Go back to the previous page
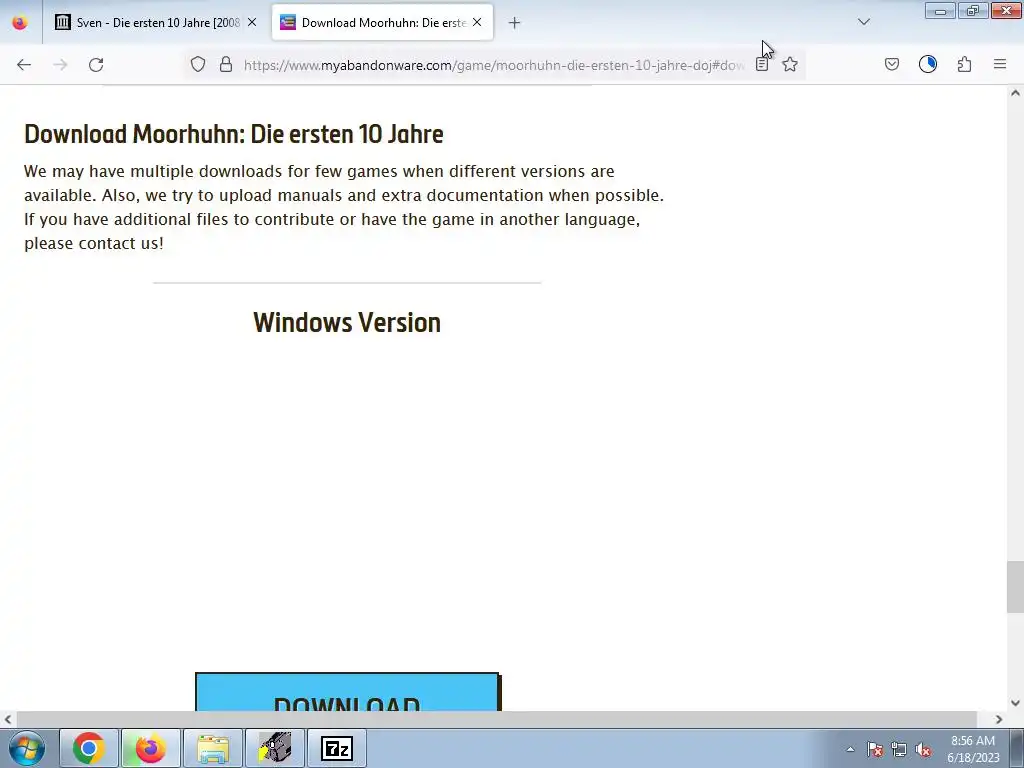Image resolution: width=1024 pixels, height=768 pixels. click(24, 64)
